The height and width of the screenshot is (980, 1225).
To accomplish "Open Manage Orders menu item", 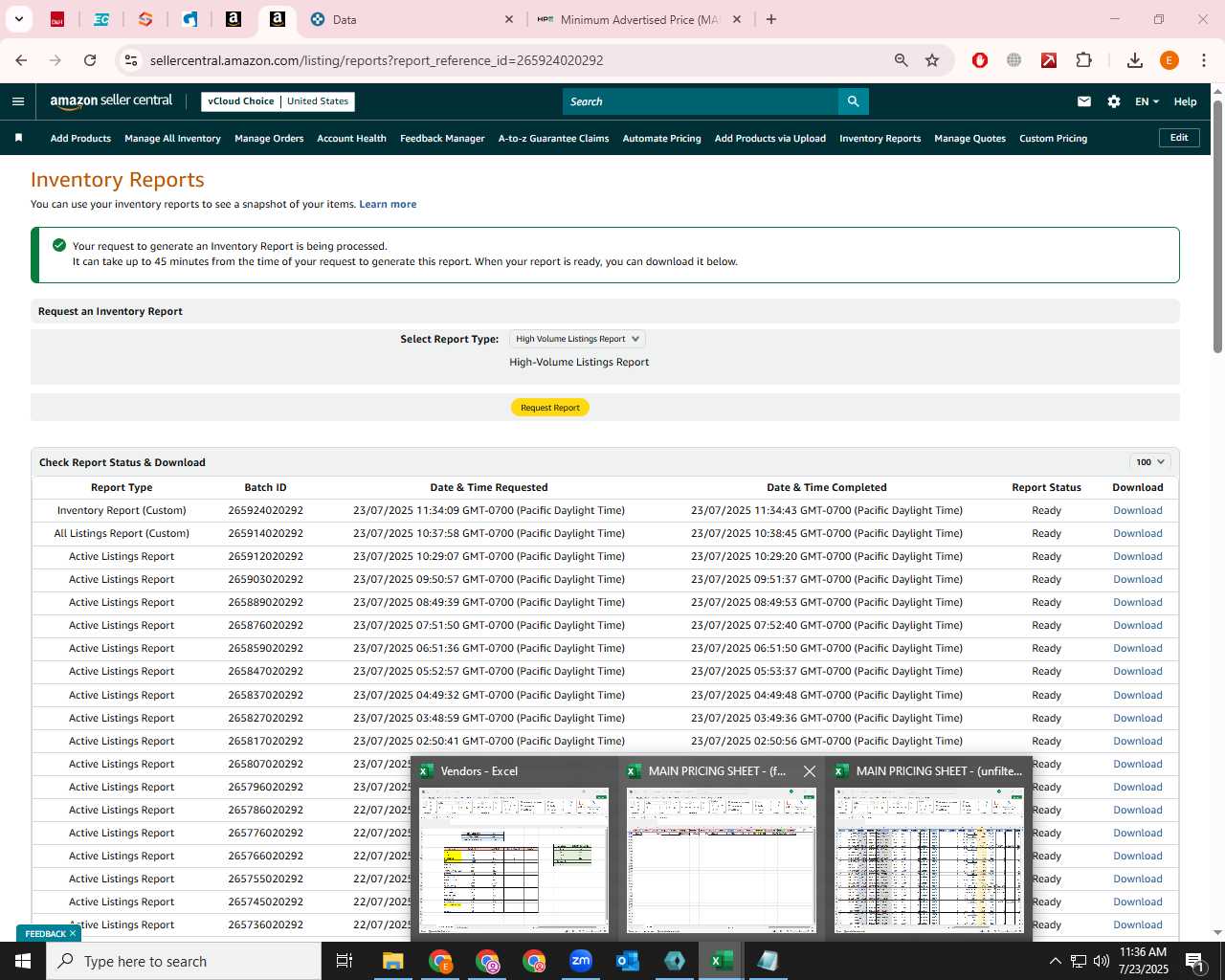I will [x=269, y=139].
